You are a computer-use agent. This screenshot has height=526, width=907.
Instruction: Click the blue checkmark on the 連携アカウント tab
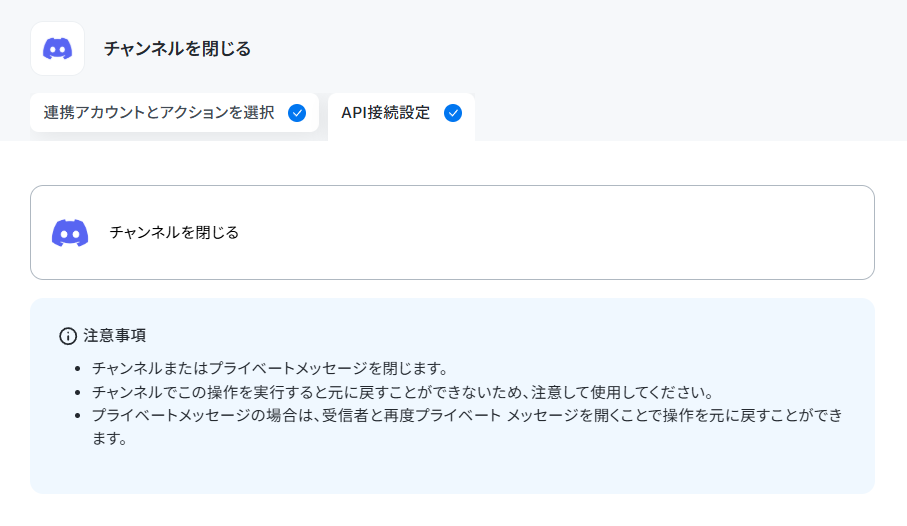point(297,113)
